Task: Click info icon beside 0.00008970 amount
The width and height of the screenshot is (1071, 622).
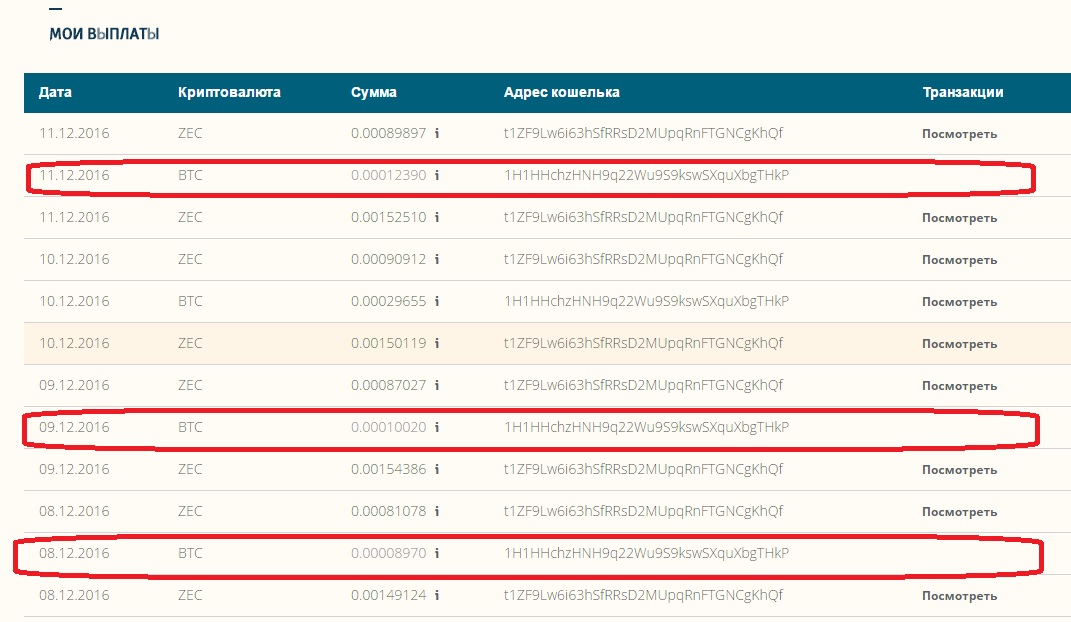Action: pos(437,553)
